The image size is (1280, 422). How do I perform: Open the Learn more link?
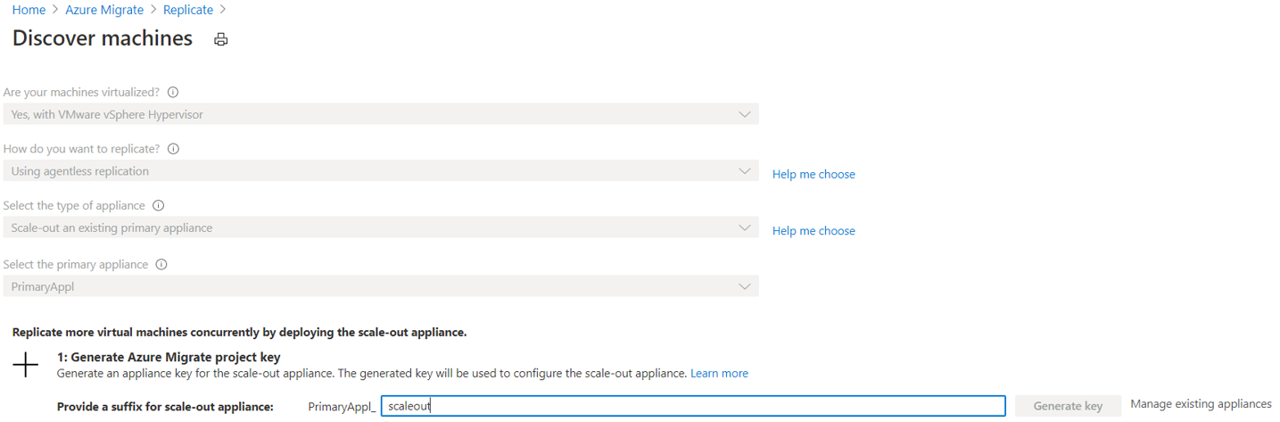pyautogui.click(x=719, y=373)
